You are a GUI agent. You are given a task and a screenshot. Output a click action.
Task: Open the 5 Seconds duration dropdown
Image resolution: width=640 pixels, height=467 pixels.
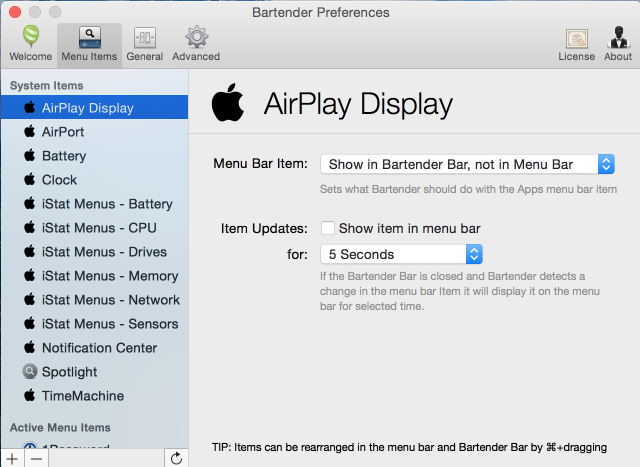point(401,254)
